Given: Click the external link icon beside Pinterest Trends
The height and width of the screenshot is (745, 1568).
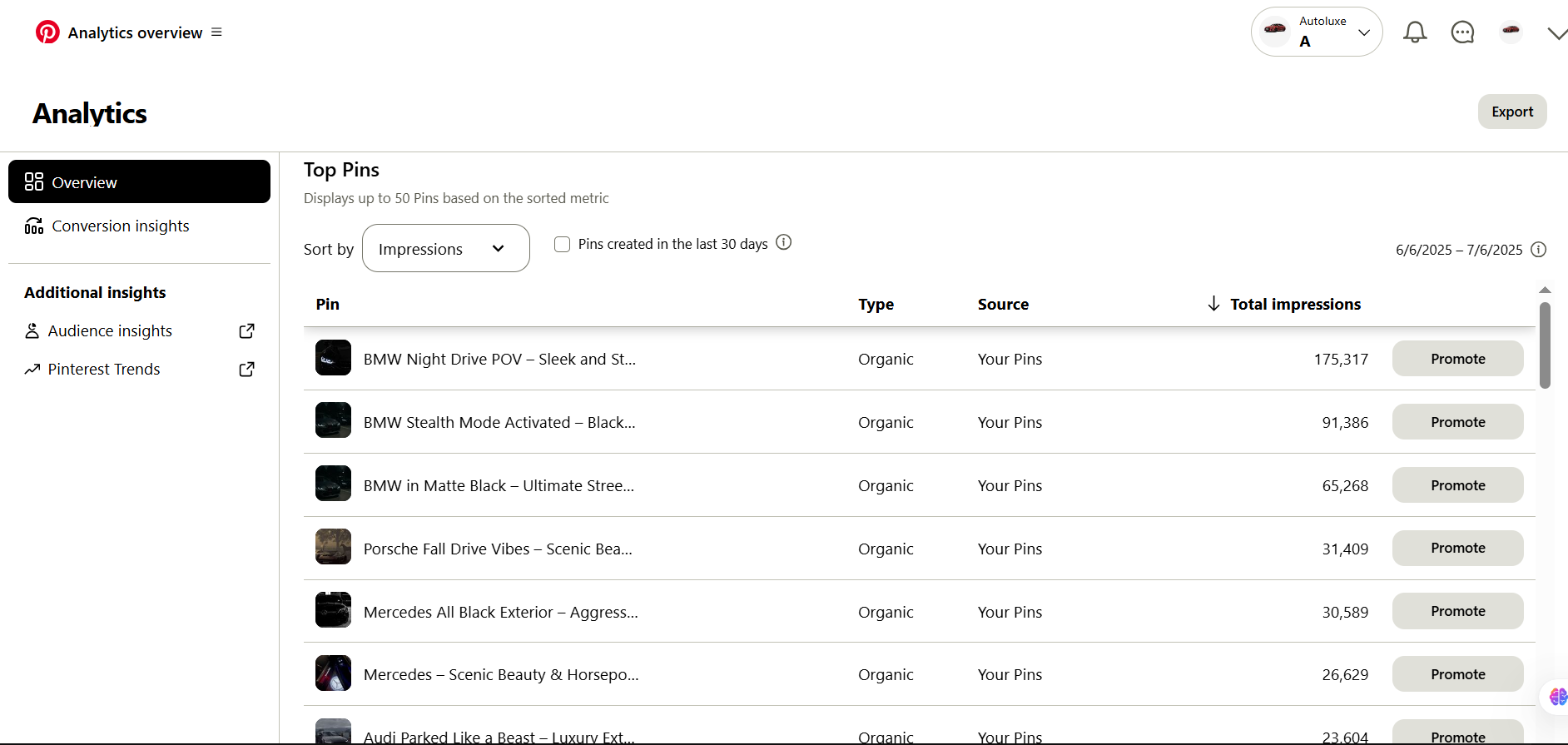Looking at the screenshot, I should [246, 369].
